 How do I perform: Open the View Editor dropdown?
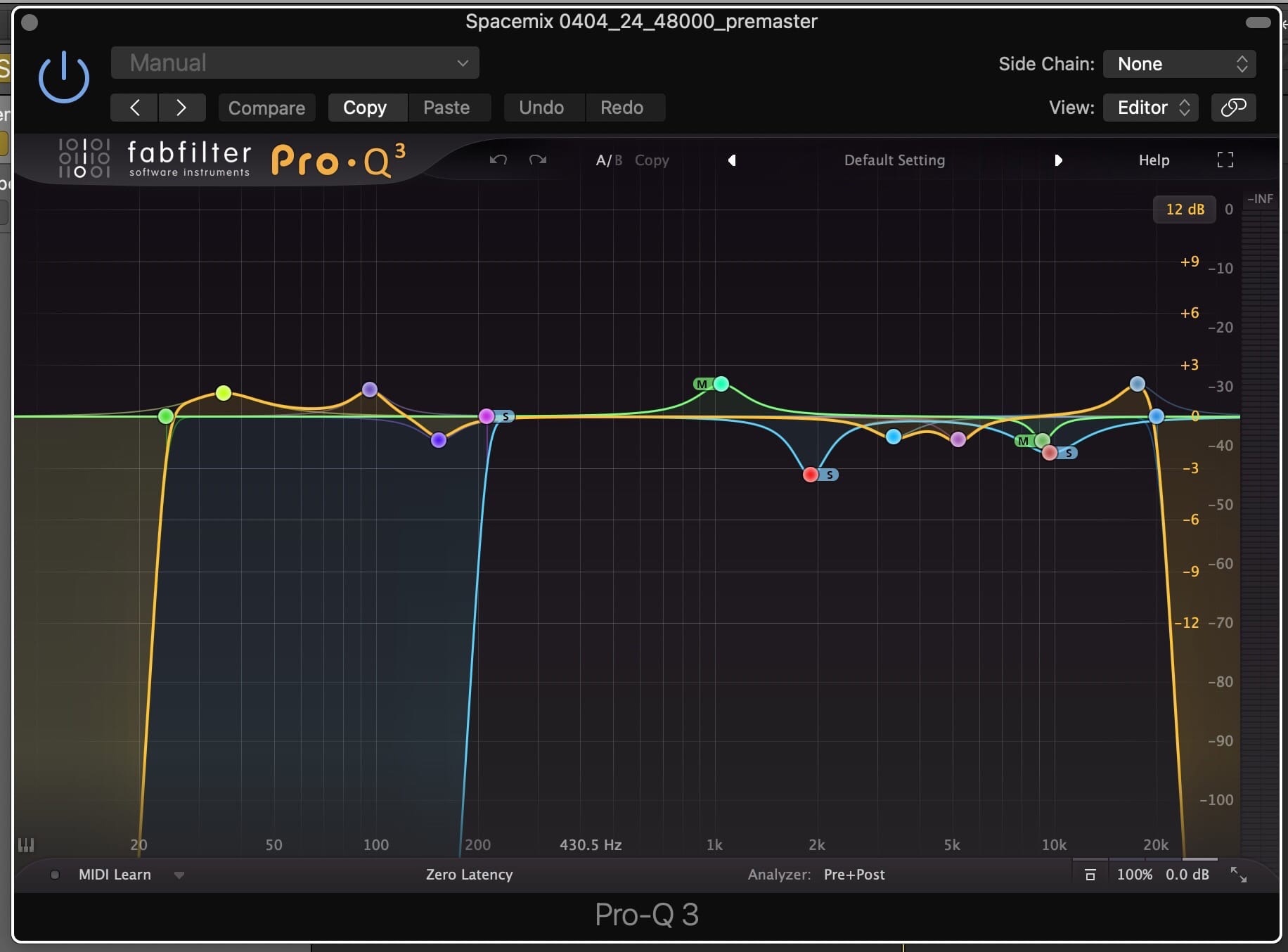pos(1151,108)
